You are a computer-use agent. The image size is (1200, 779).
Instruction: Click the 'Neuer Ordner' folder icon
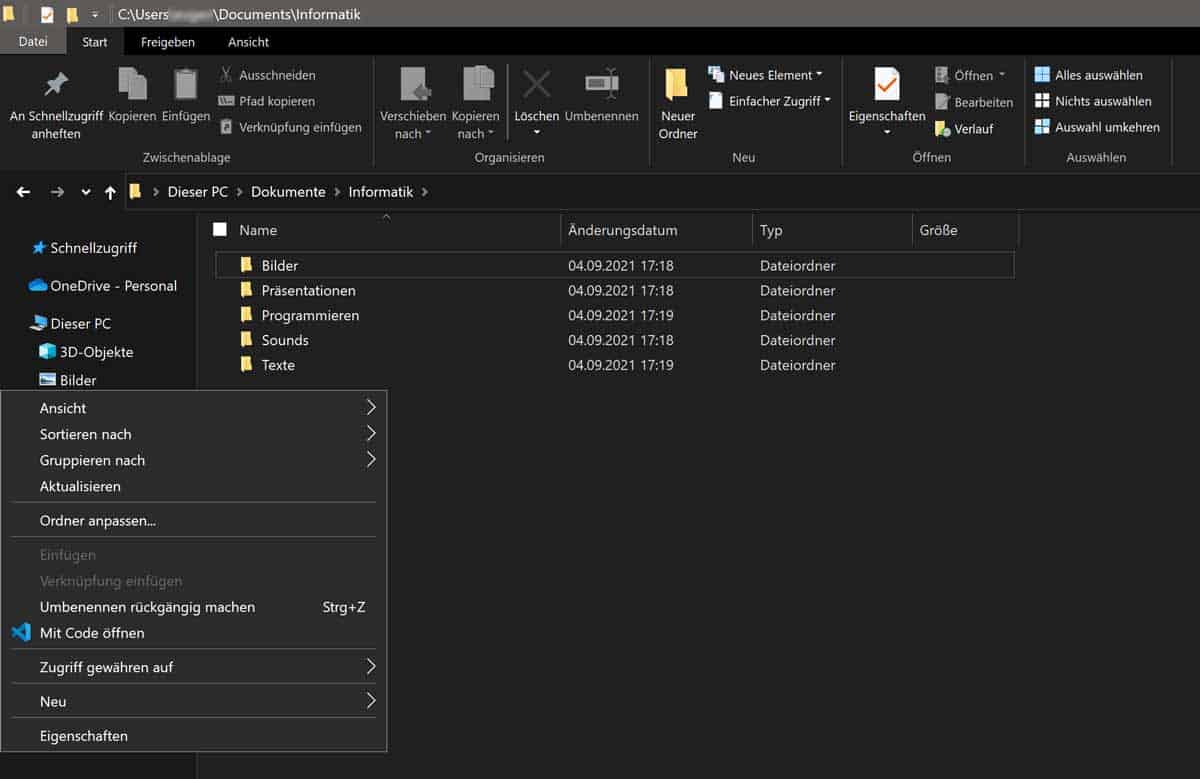point(677,85)
